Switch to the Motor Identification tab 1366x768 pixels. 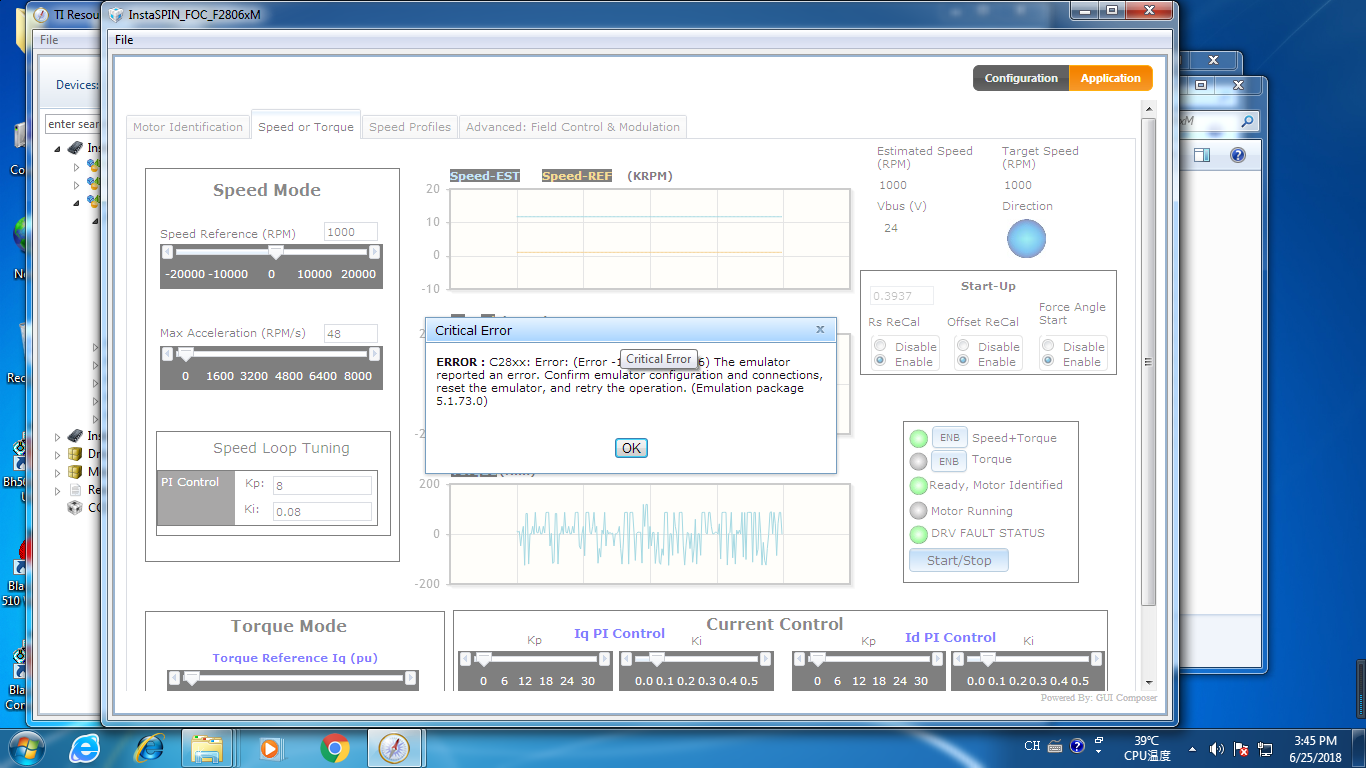(x=186, y=126)
